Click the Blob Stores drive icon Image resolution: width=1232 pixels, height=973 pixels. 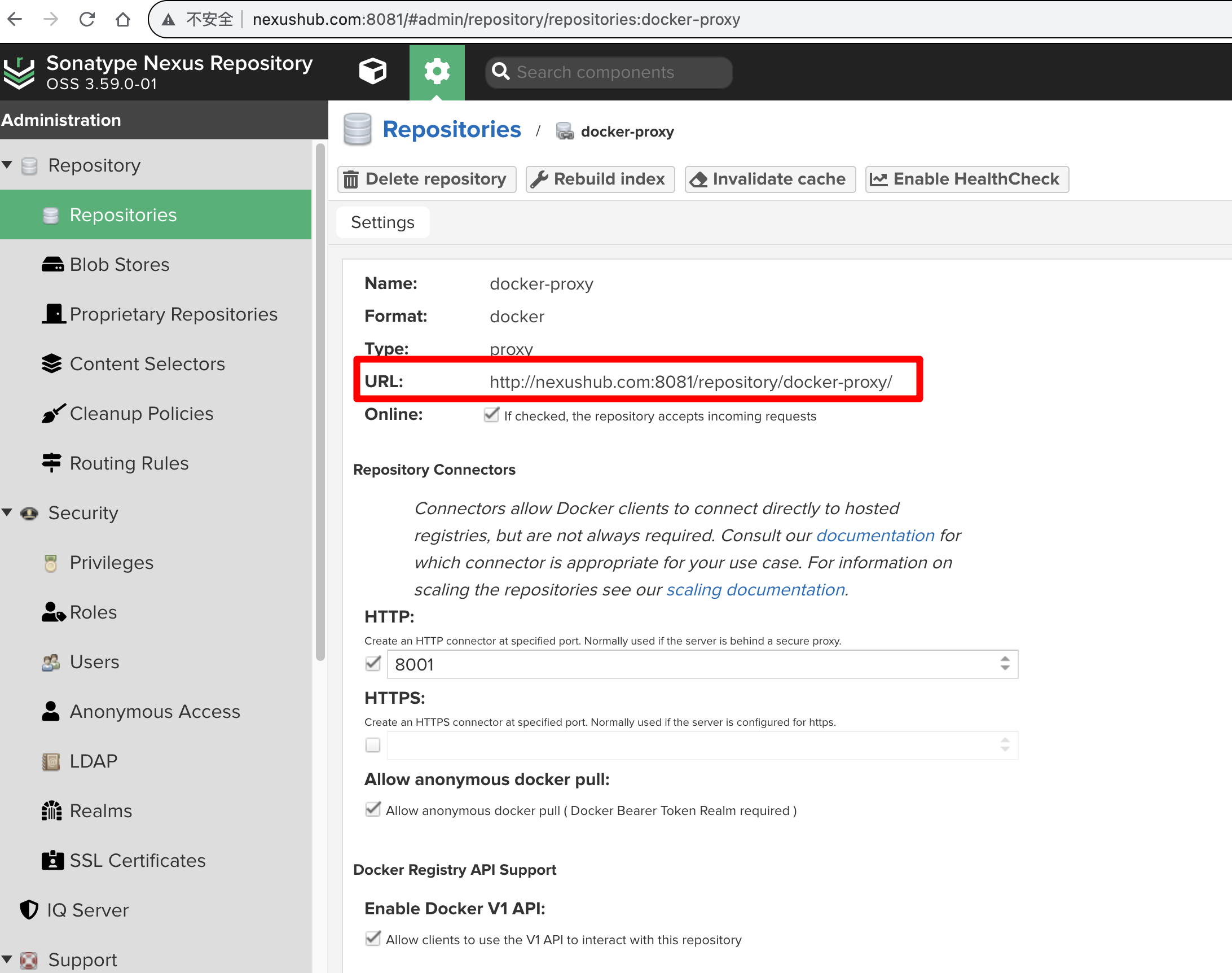[53, 264]
